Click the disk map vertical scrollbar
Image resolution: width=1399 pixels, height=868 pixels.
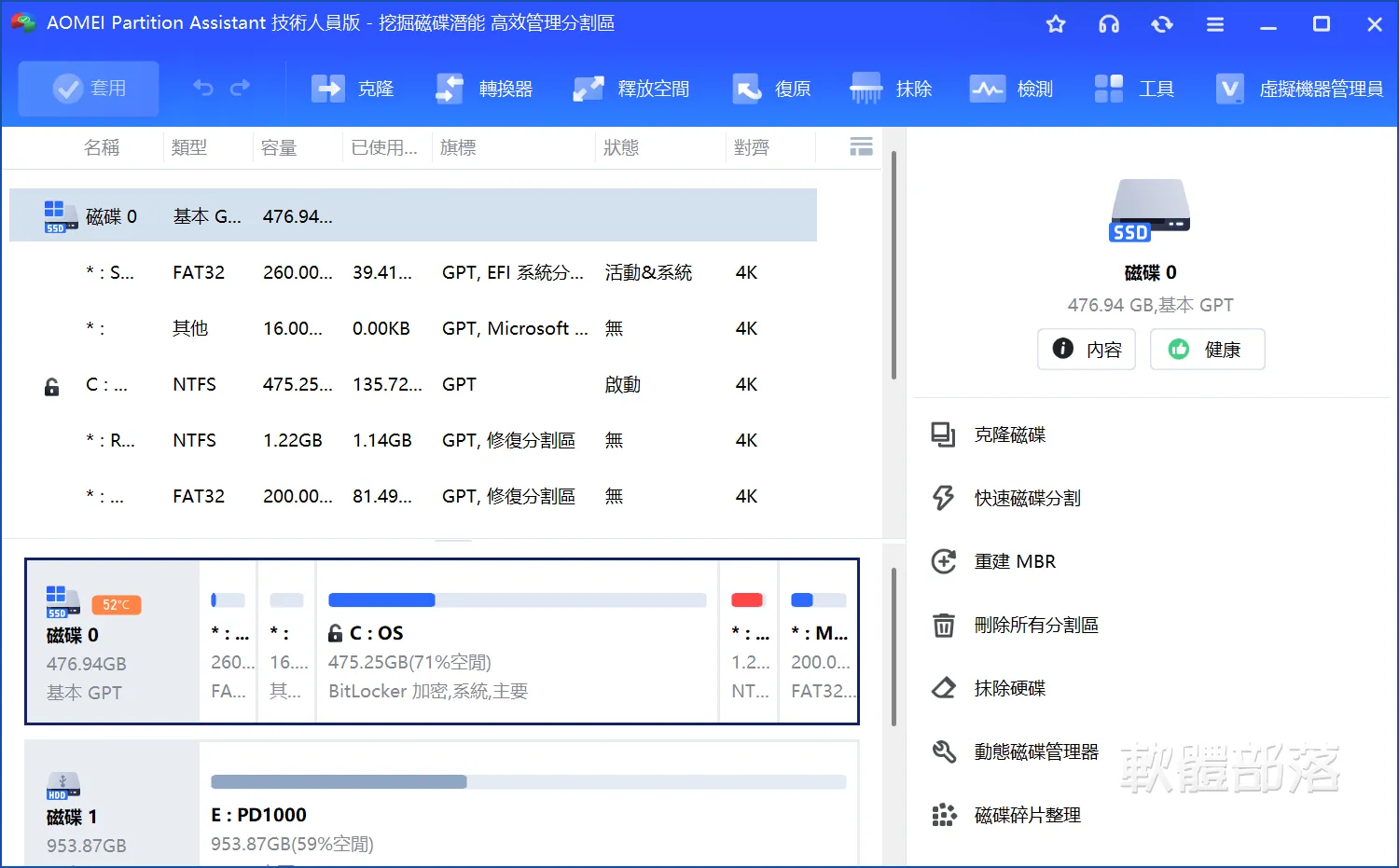[893, 646]
